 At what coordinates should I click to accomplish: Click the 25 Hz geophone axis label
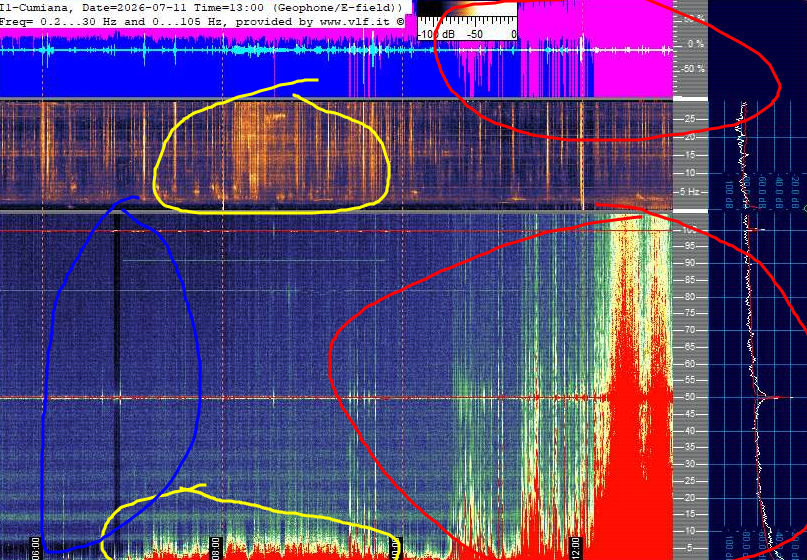[689, 119]
